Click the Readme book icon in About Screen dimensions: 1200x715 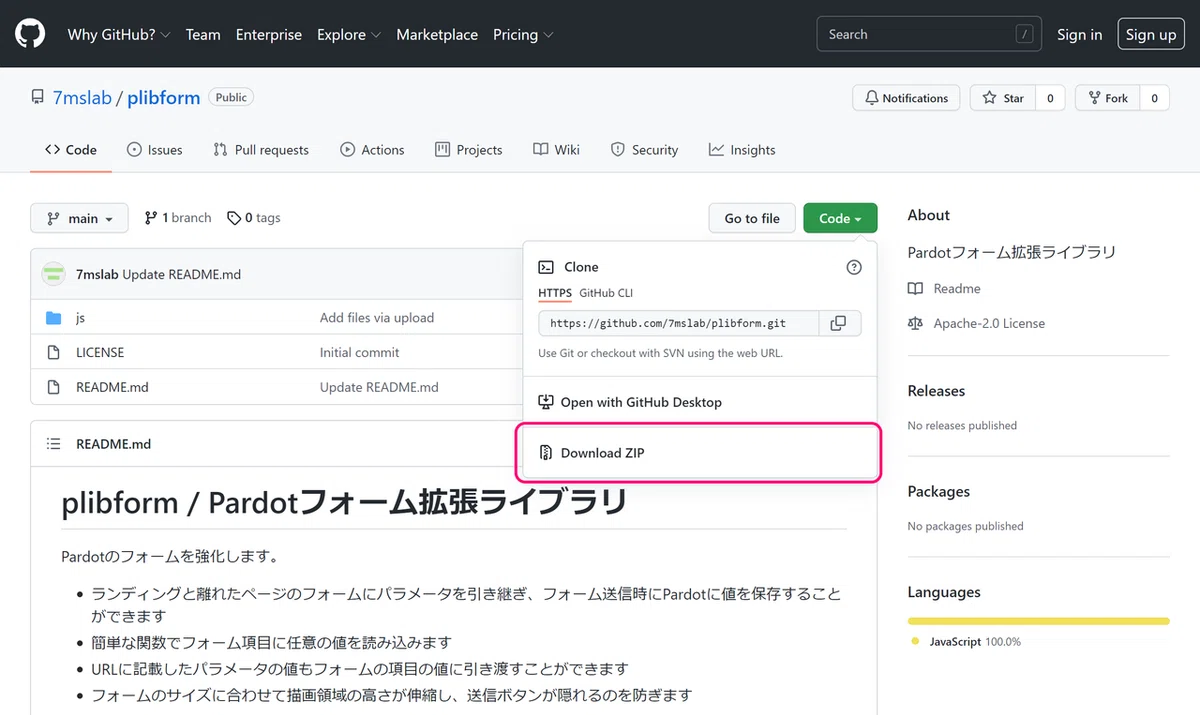pyautogui.click(x=915, y=289)
